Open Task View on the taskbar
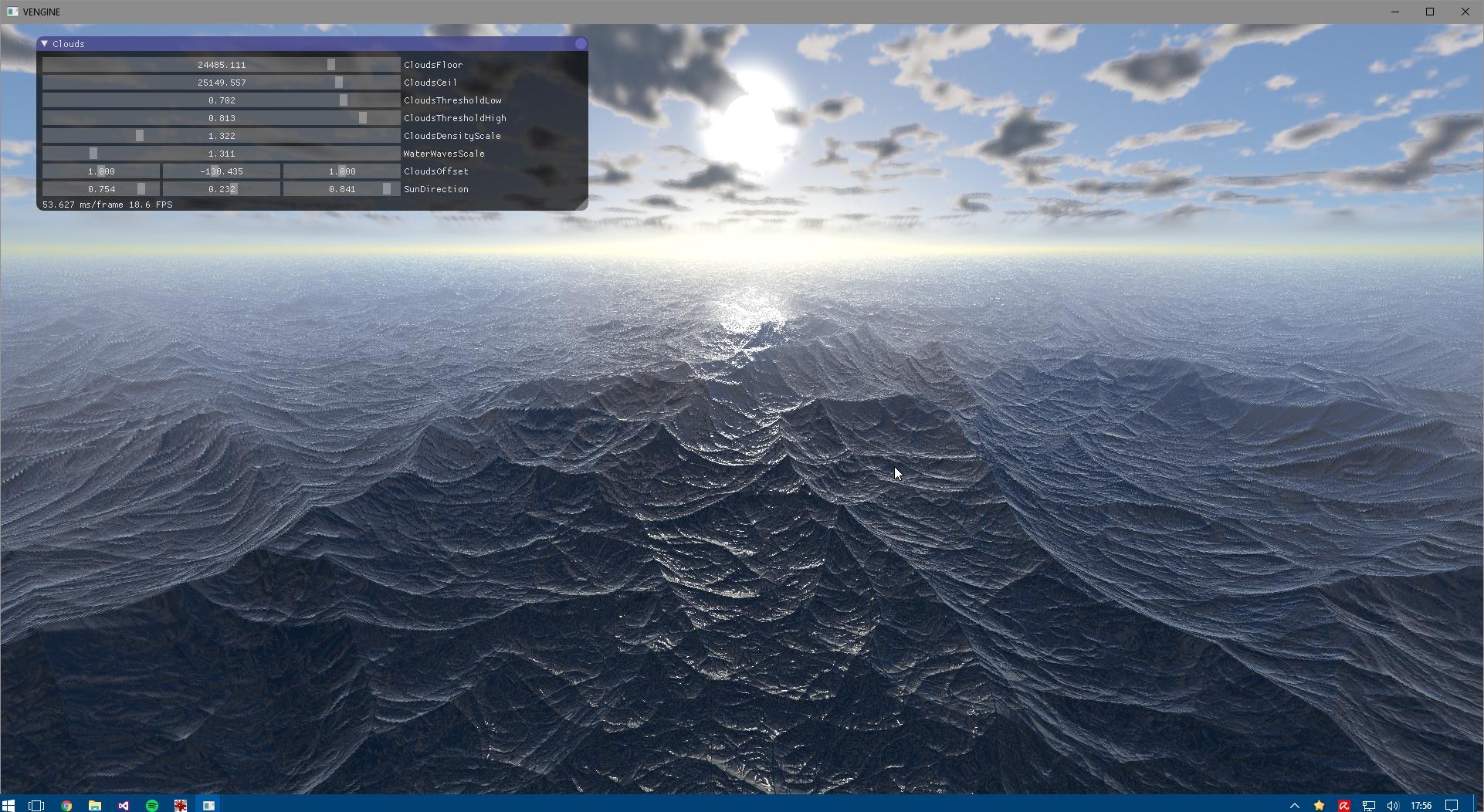This screenshot has height=812, width=1484. [36, 805]
